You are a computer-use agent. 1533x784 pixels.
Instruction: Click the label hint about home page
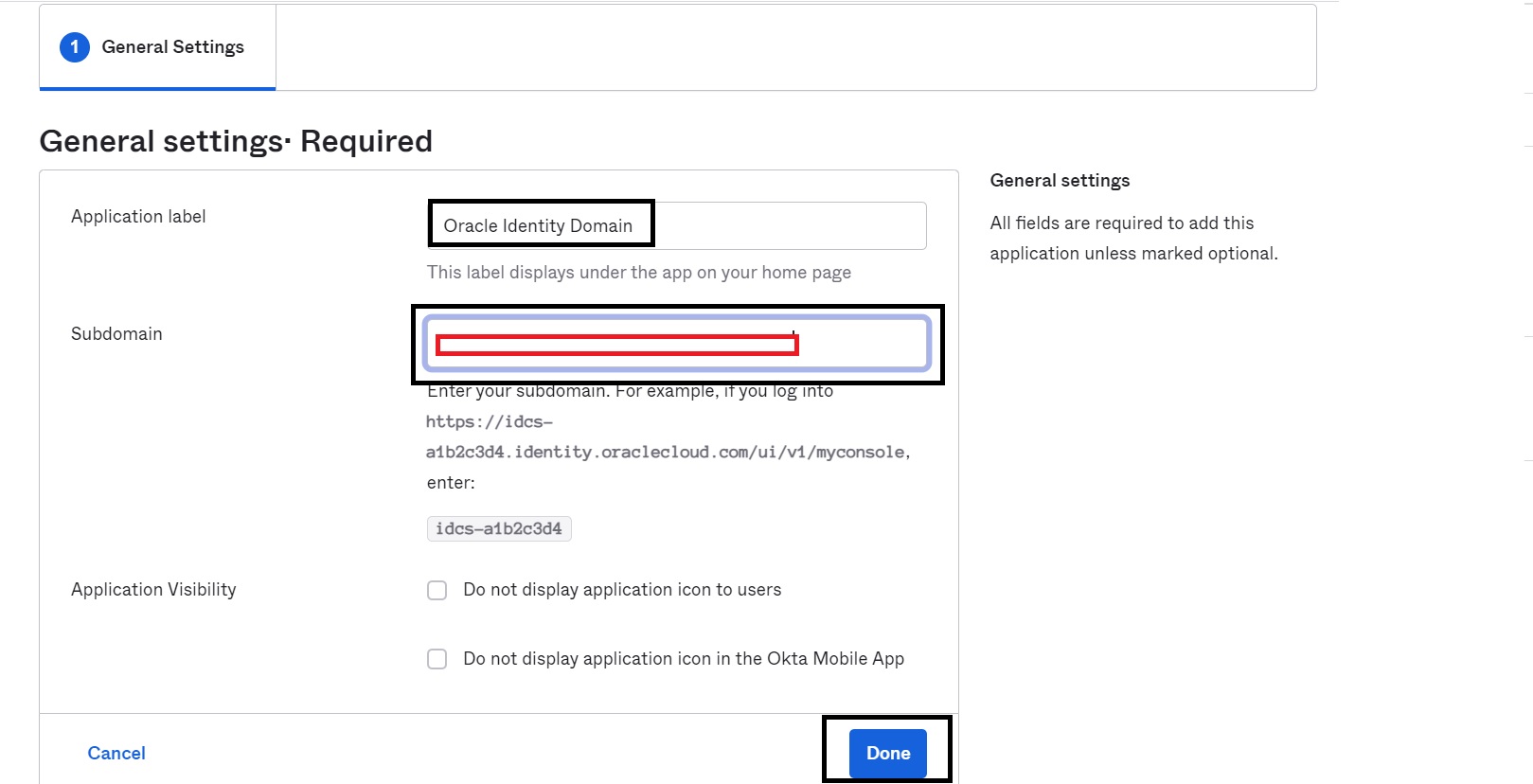(x=639, y=273)
